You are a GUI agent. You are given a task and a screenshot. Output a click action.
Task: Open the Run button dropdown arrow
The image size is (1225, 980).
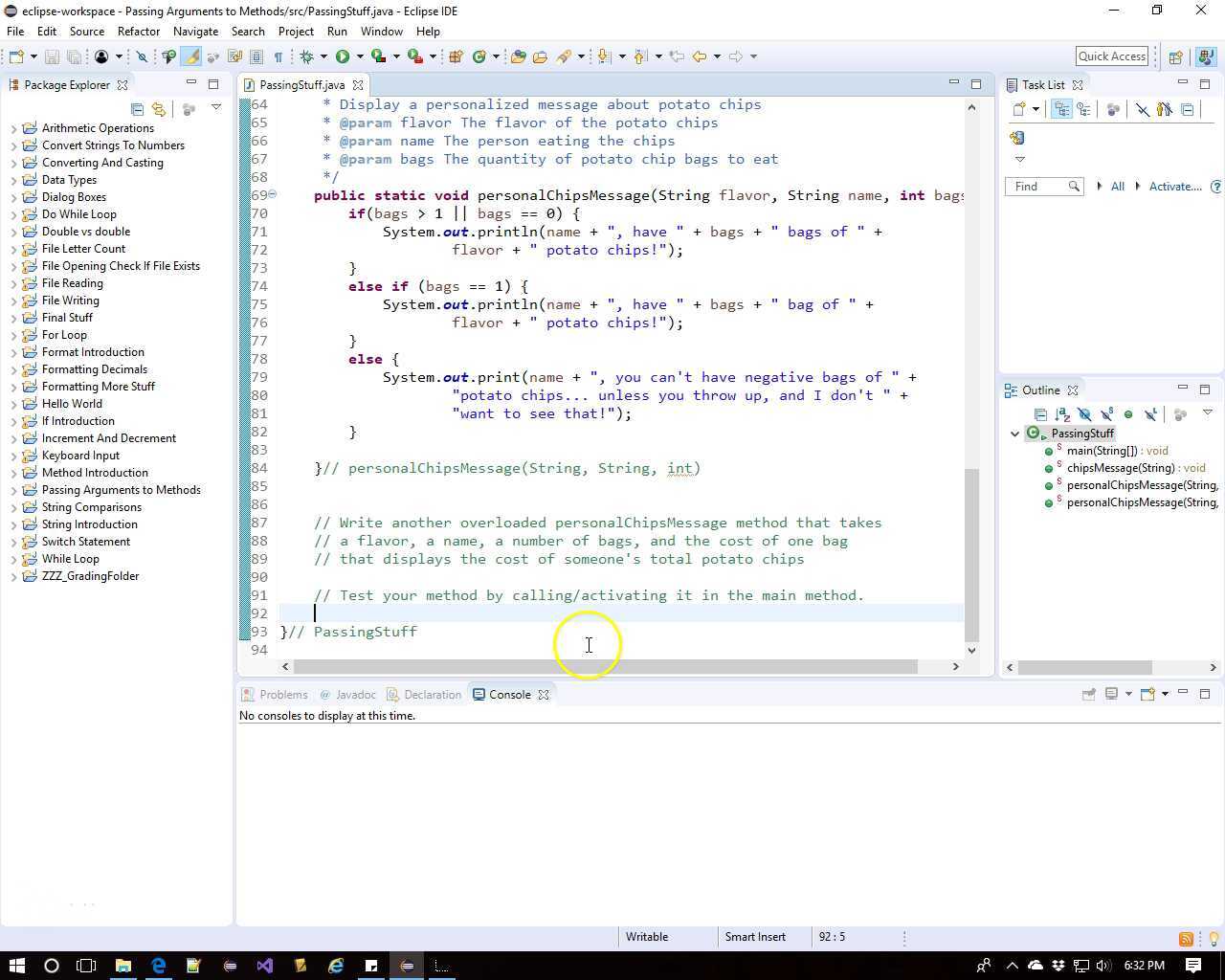pos(360,56)
